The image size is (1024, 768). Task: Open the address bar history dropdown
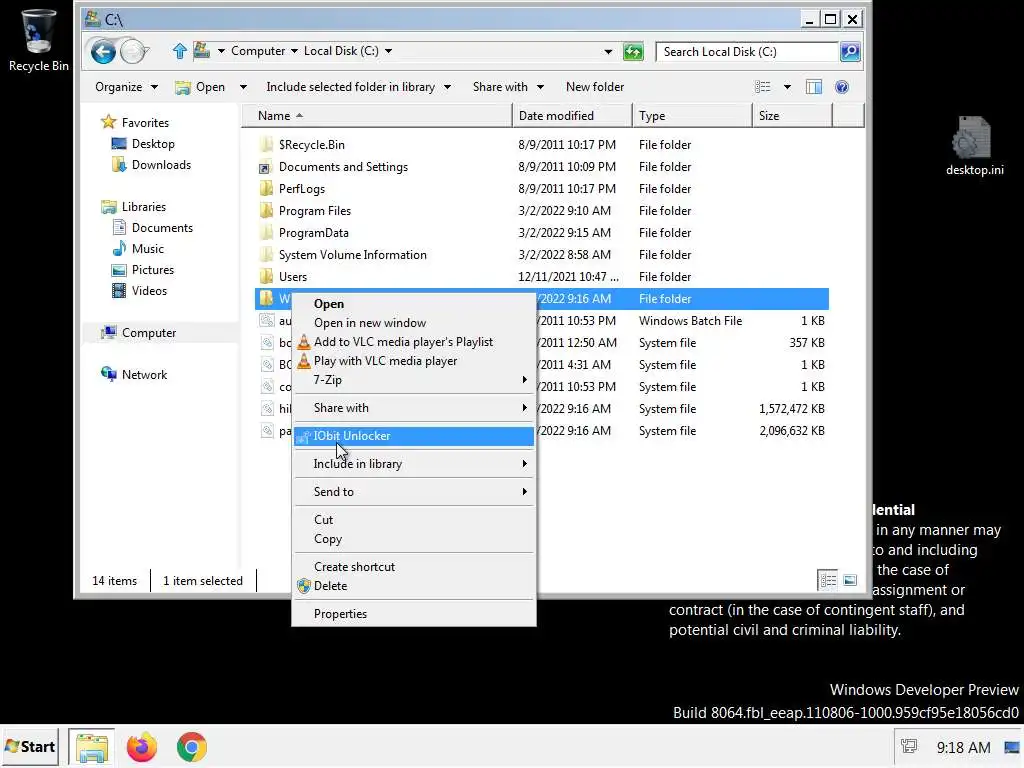click(x=608, y=52)
